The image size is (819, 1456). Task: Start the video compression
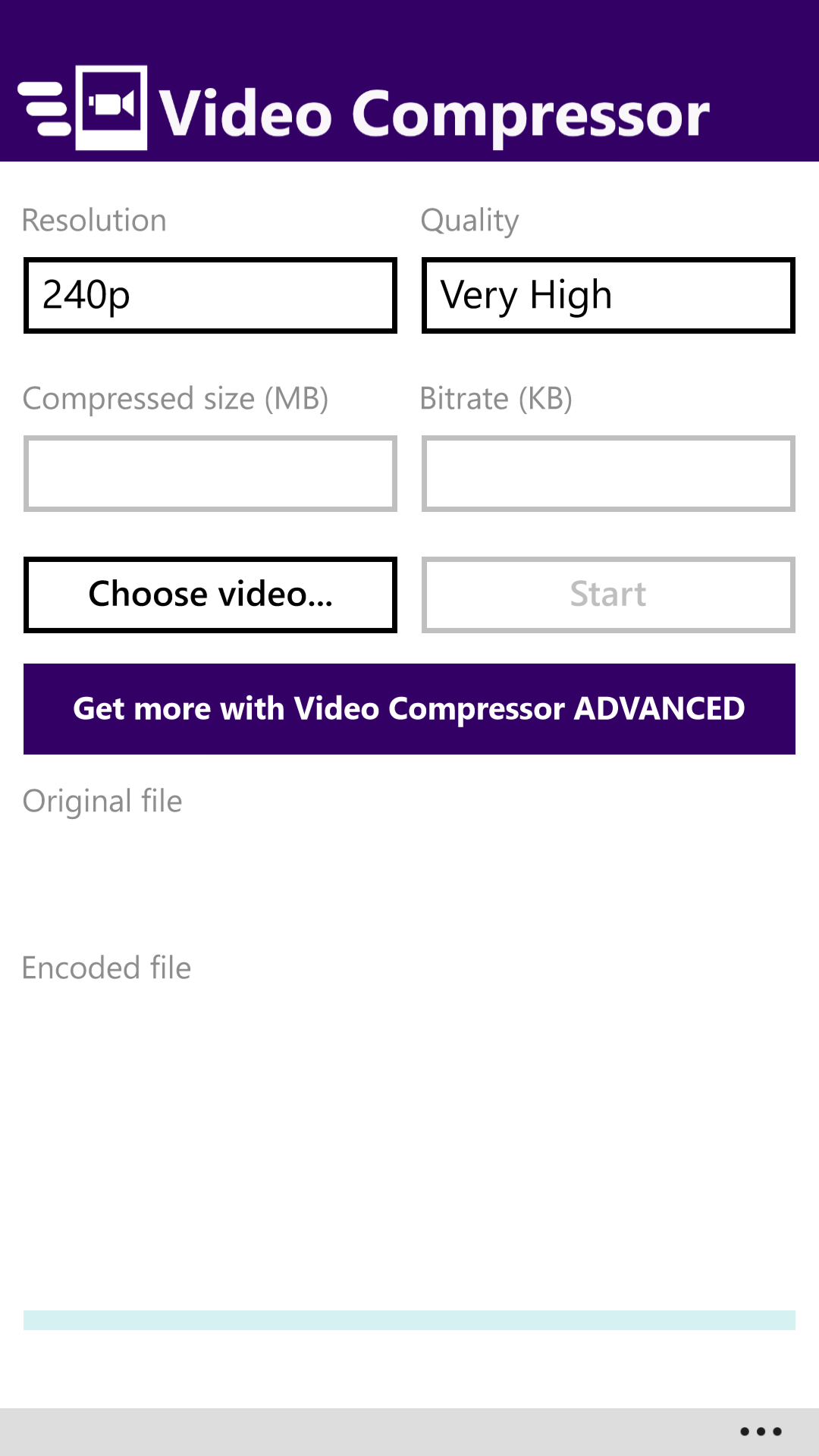click(608, 595)
